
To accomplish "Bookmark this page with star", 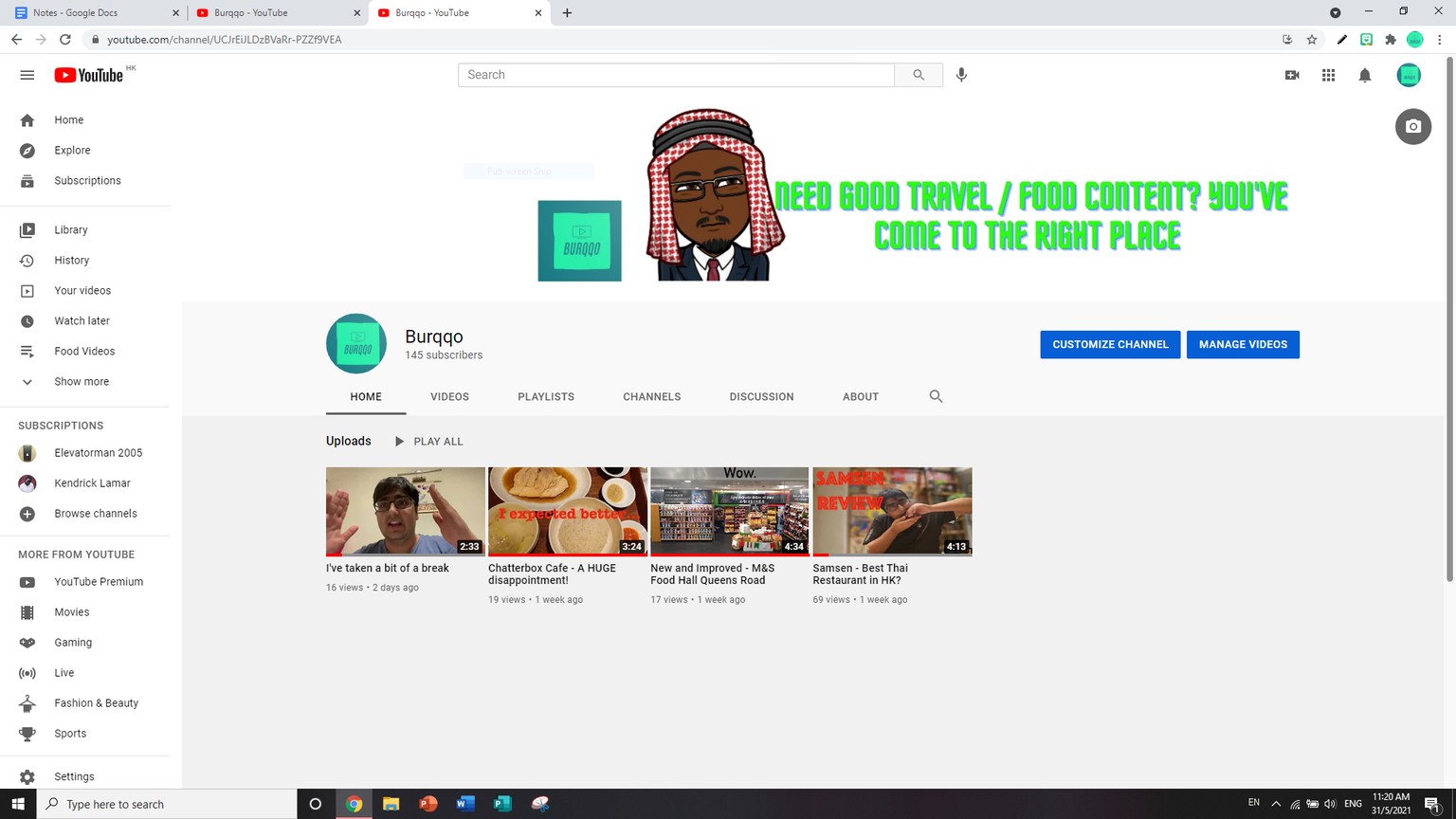I will [x=1312, y=40].
